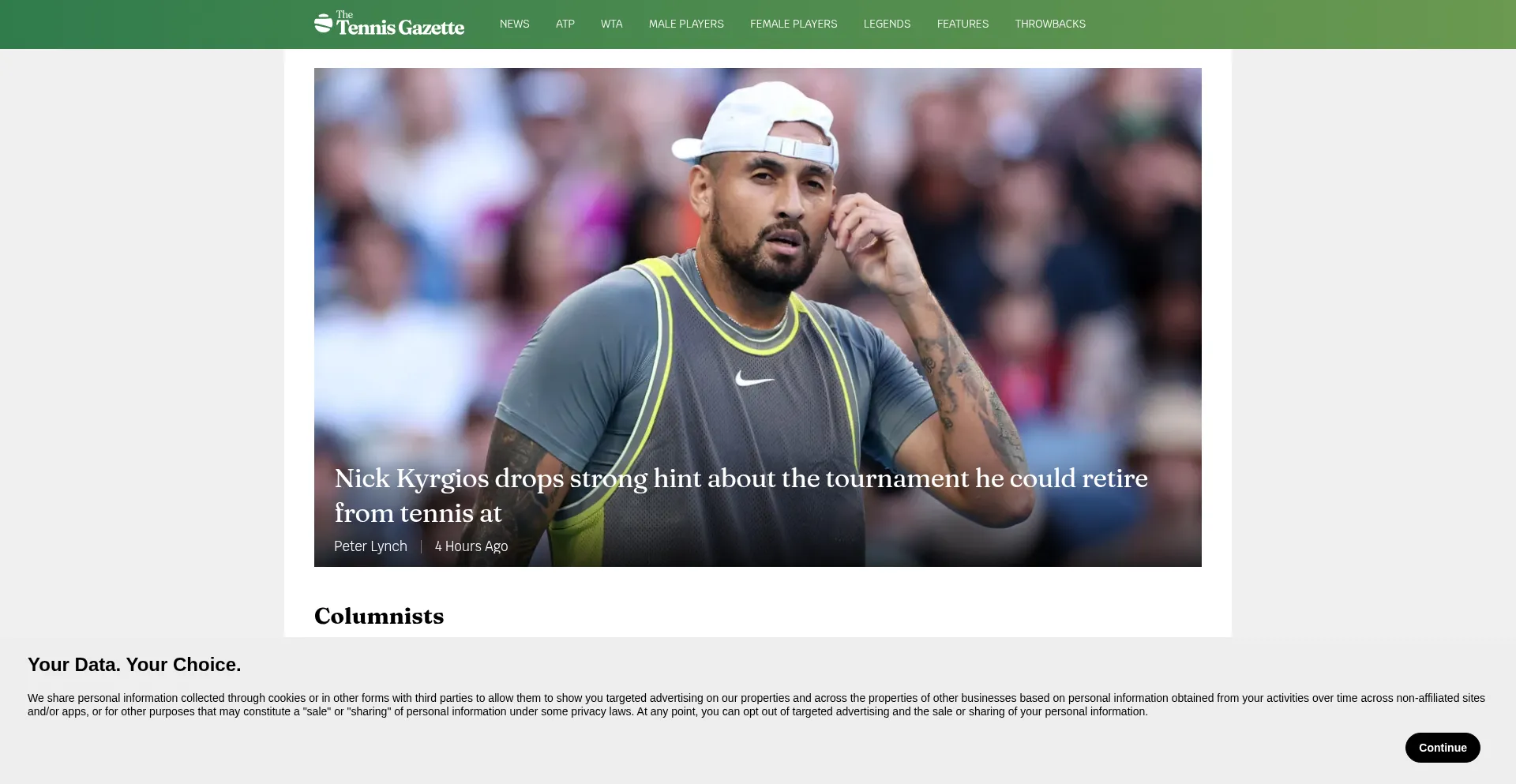This screenshot has height=784, width=1516.
Task: Click the Columnists section heading
Action: [x=379, y=616]
